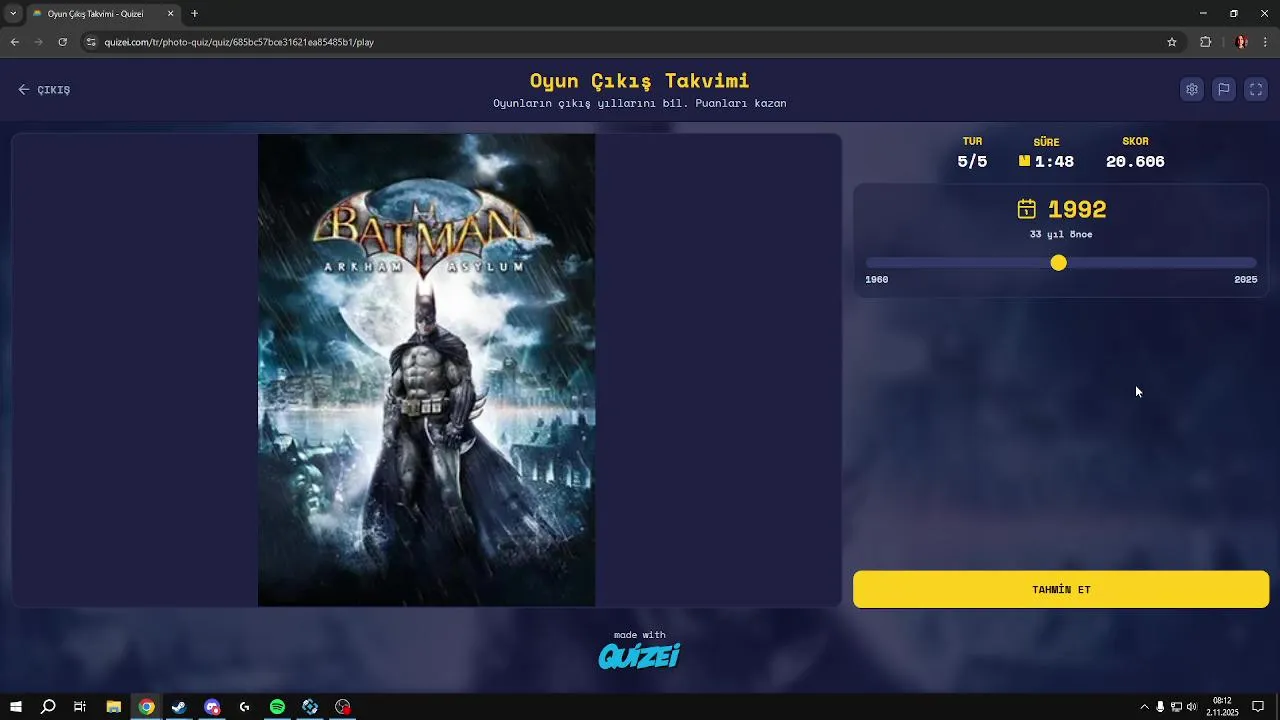This screenshot has height=720, width=1280.
Task: Click the pause icon beside the timer
Action: [x=1024, y=161]
